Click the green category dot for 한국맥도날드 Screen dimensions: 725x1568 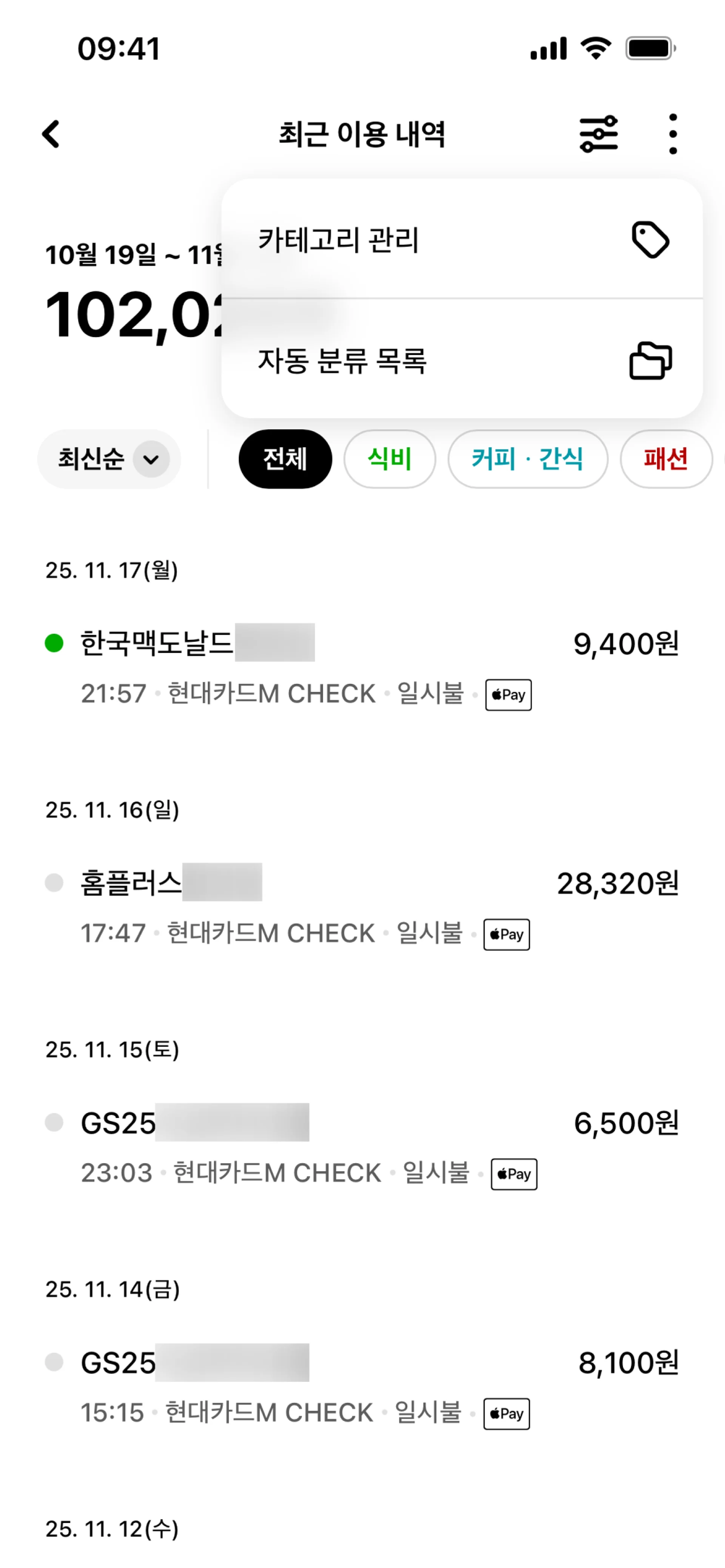tap(54, 643)
